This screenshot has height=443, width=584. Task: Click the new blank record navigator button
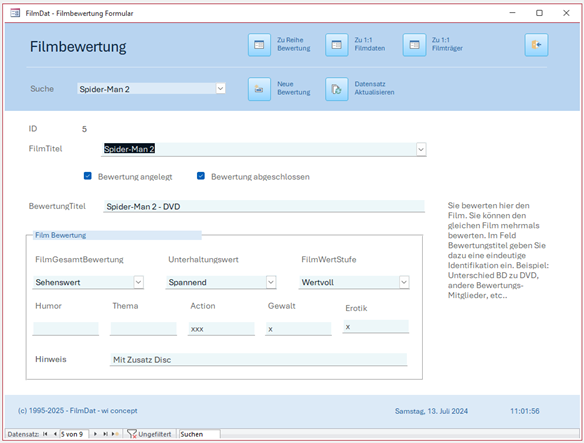click(x=115, y=434)
